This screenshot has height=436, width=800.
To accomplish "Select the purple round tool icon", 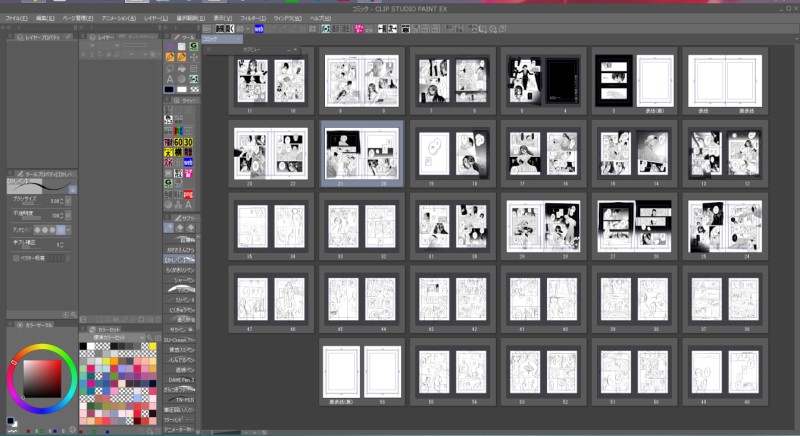I will pos(170,46).
